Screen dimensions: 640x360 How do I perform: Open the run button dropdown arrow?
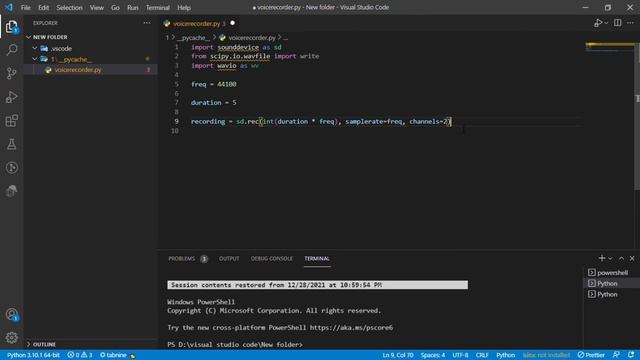(606, 23)
